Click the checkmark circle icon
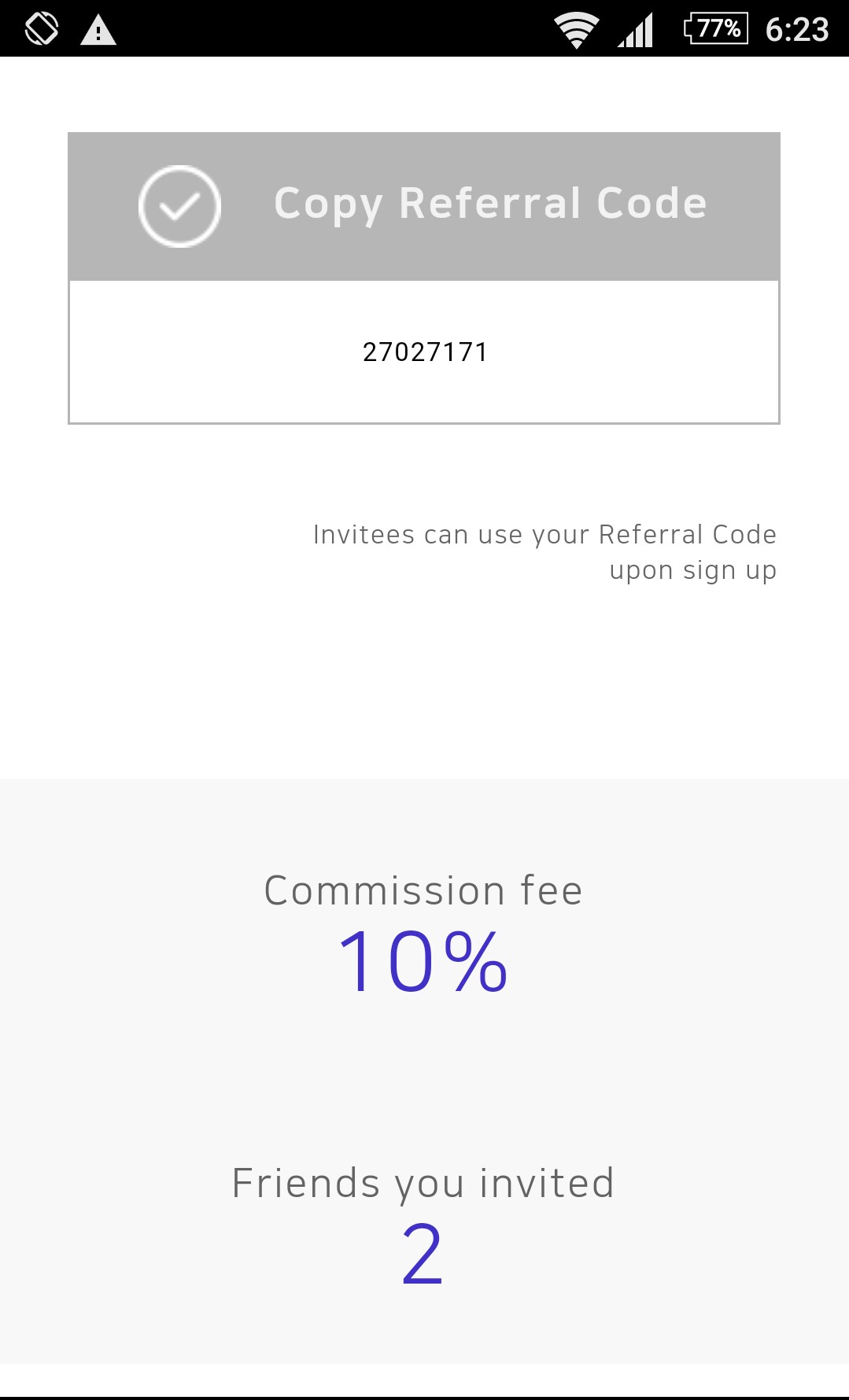Viewport: 849px width, 1400px height. point(179,206)
